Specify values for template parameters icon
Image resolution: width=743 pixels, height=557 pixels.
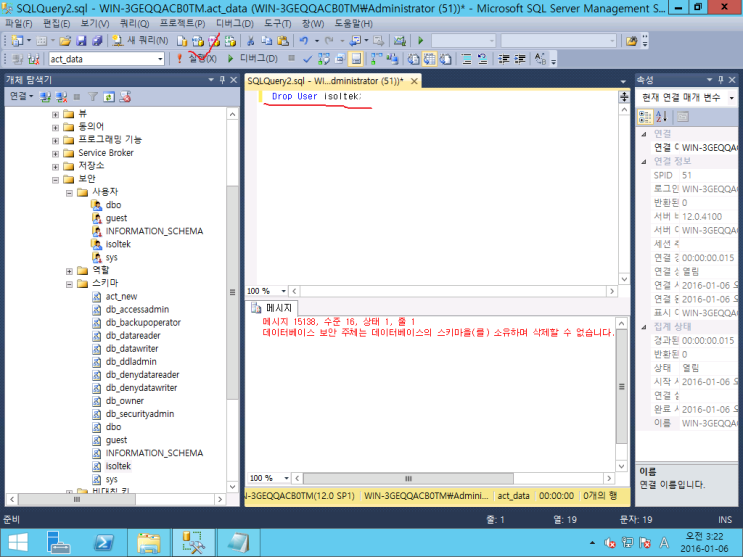[540, 59]
